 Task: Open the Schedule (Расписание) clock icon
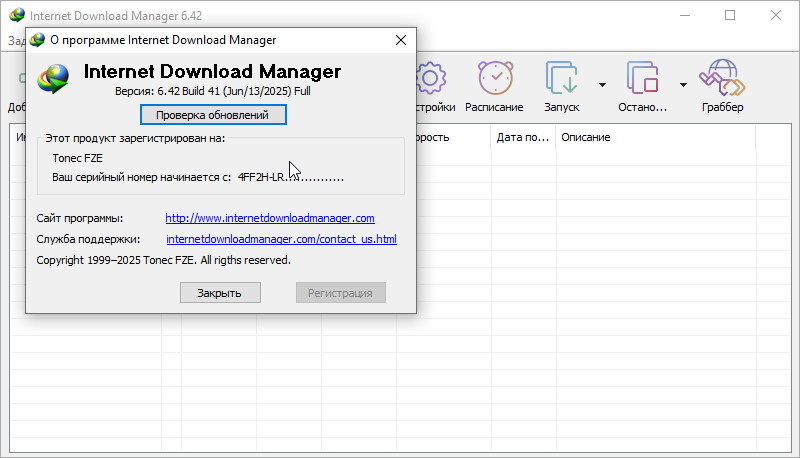tap(495, 78)
